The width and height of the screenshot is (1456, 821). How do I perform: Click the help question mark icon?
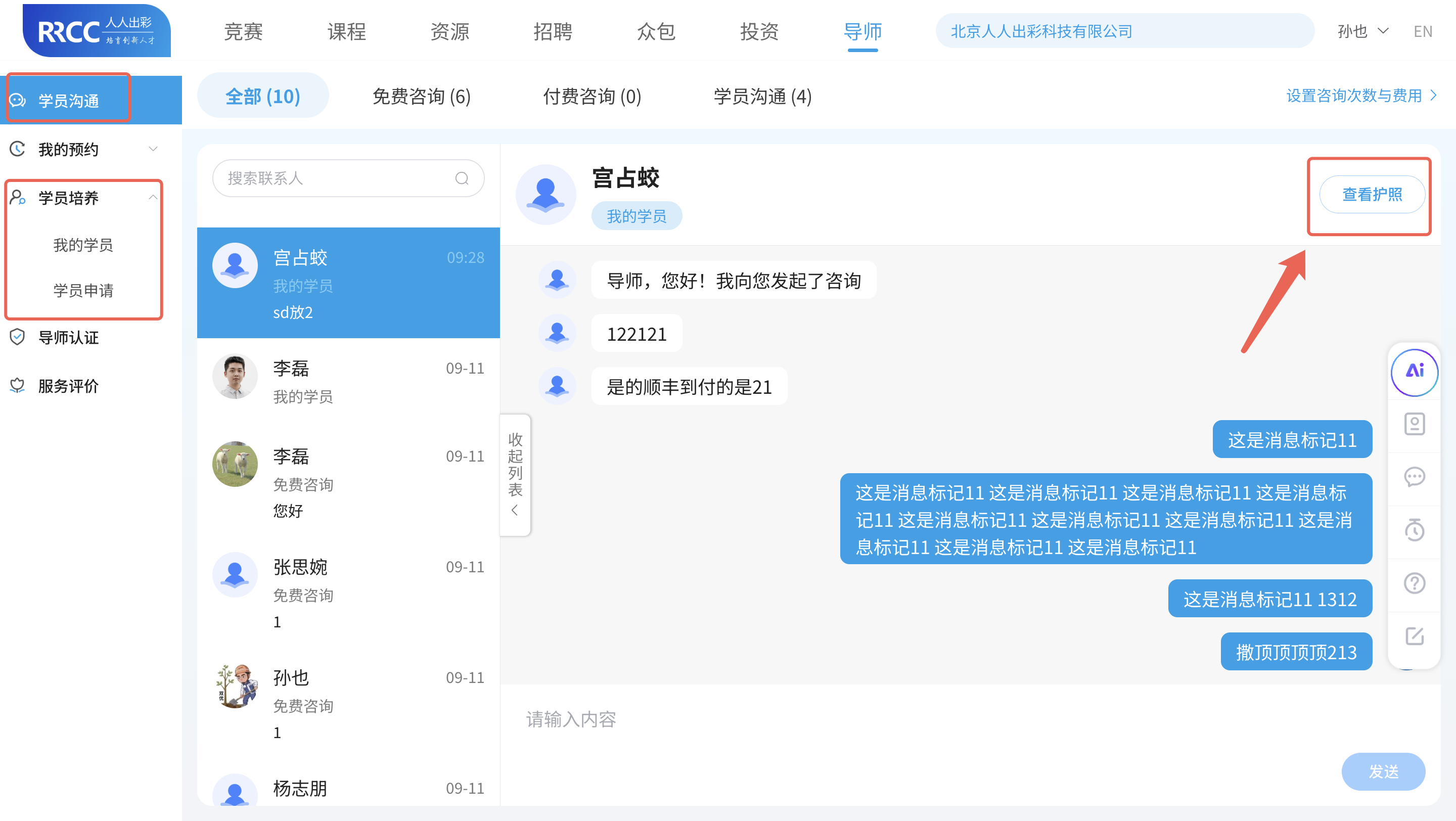pos(1414,582)
